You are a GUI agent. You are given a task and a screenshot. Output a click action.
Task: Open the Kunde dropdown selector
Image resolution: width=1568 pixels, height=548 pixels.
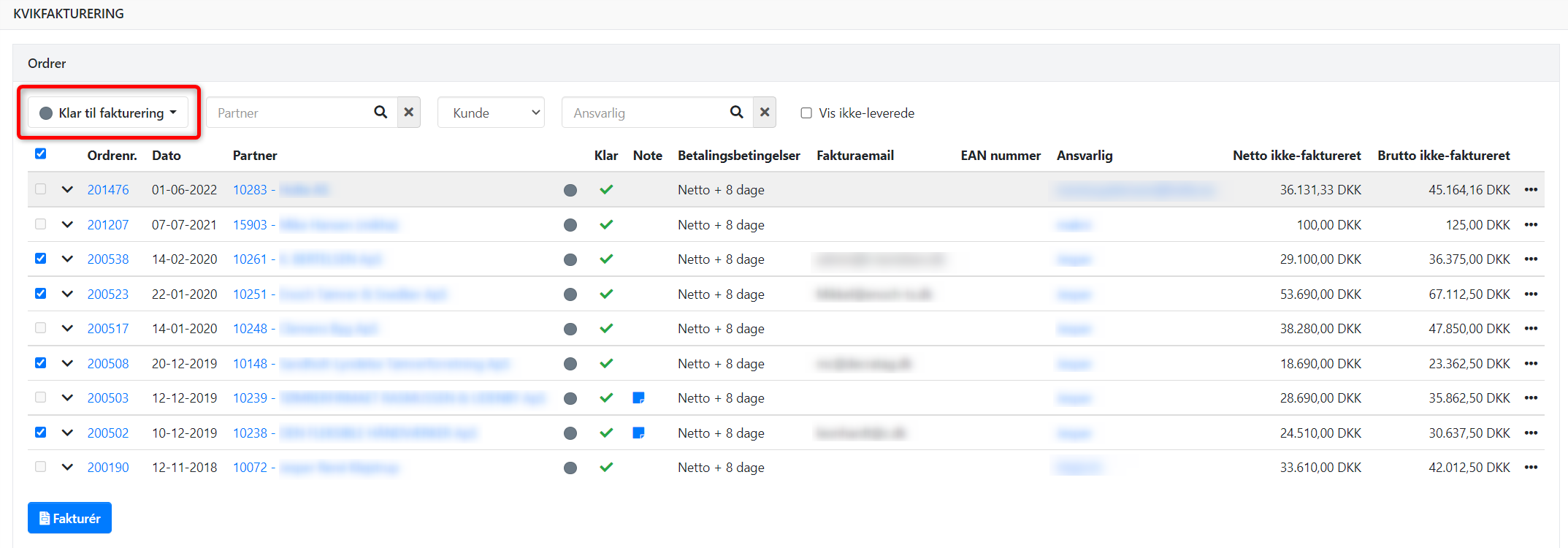tap(491, 113)
